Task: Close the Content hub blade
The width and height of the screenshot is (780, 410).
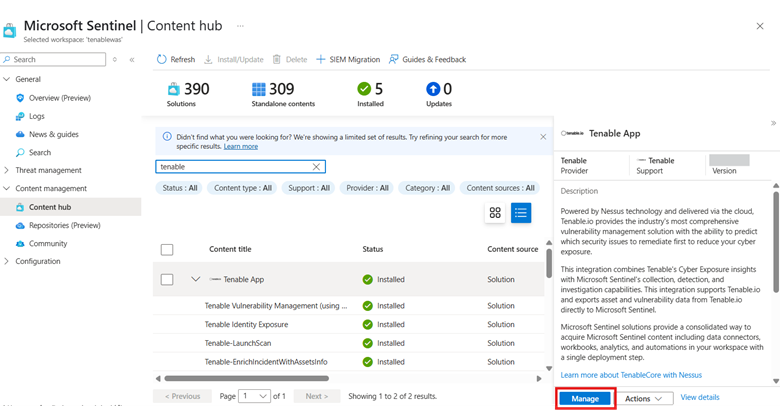Action: click(760, 26)
